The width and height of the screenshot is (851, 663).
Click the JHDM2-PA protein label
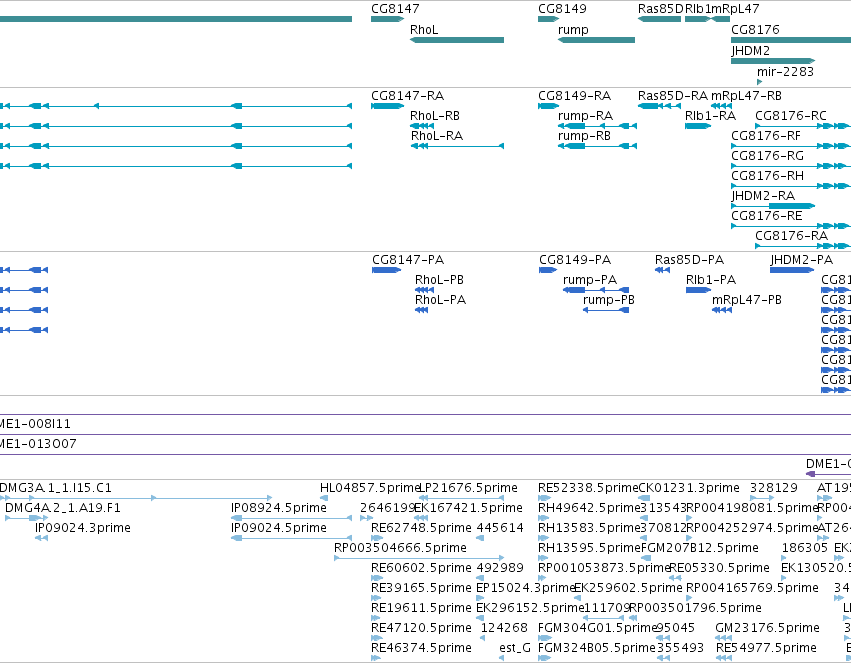coord(802,260)
